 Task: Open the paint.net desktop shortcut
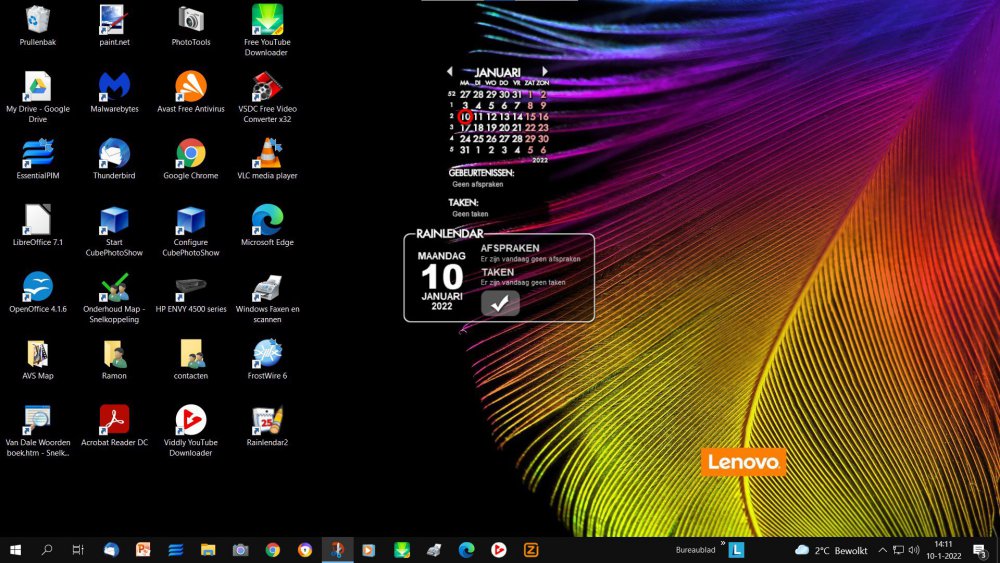point(114,20)
